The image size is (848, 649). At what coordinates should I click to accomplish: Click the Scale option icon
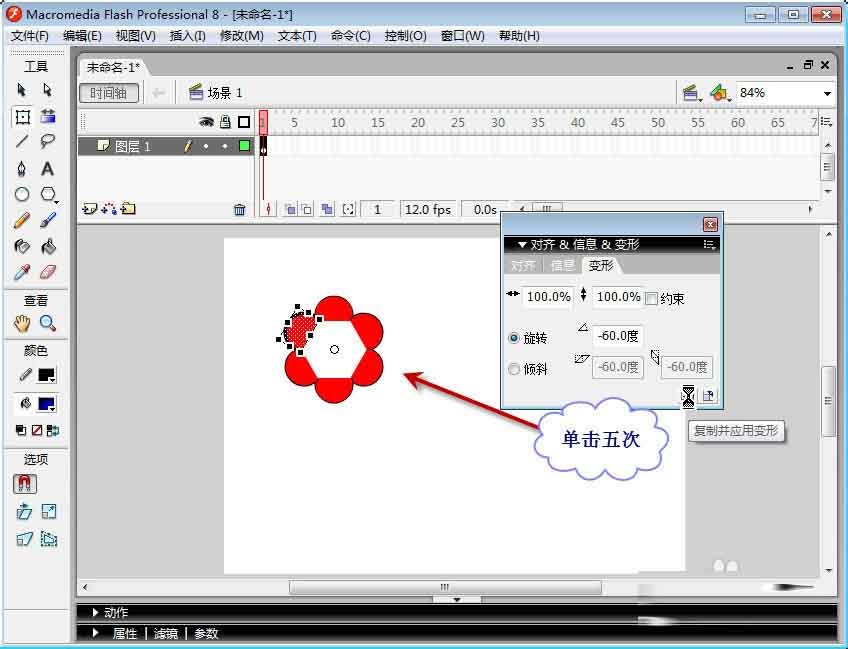tap(49, 511)
